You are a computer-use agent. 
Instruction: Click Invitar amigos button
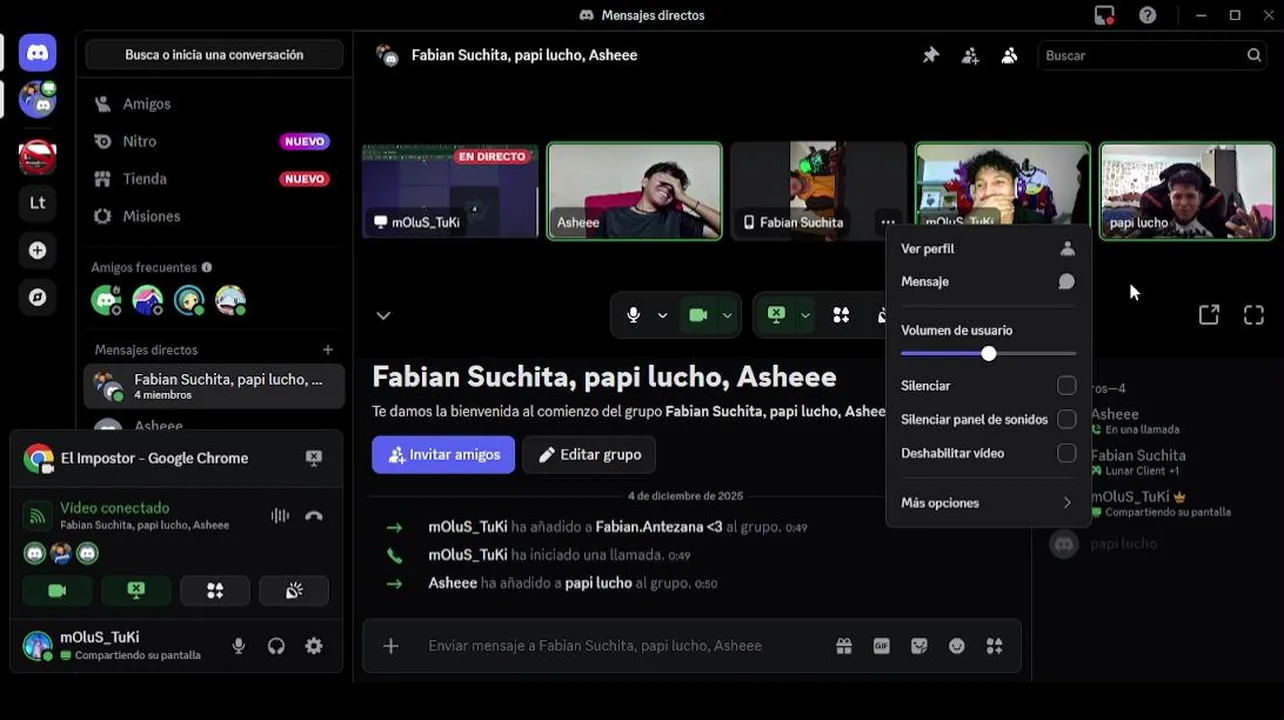[443, 454]
